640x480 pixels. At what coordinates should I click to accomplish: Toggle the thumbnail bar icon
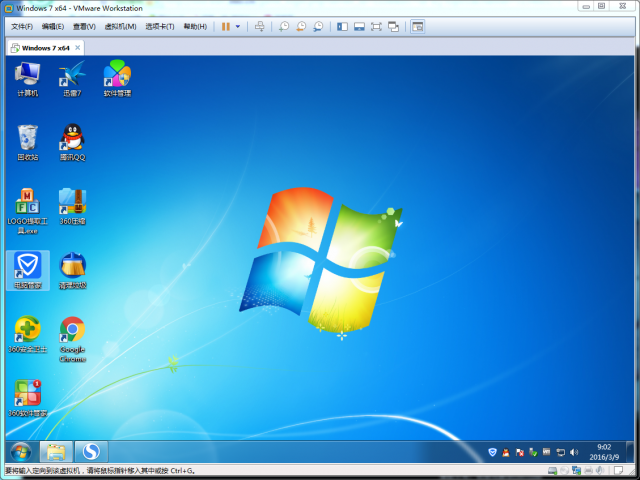coord(359,27)
